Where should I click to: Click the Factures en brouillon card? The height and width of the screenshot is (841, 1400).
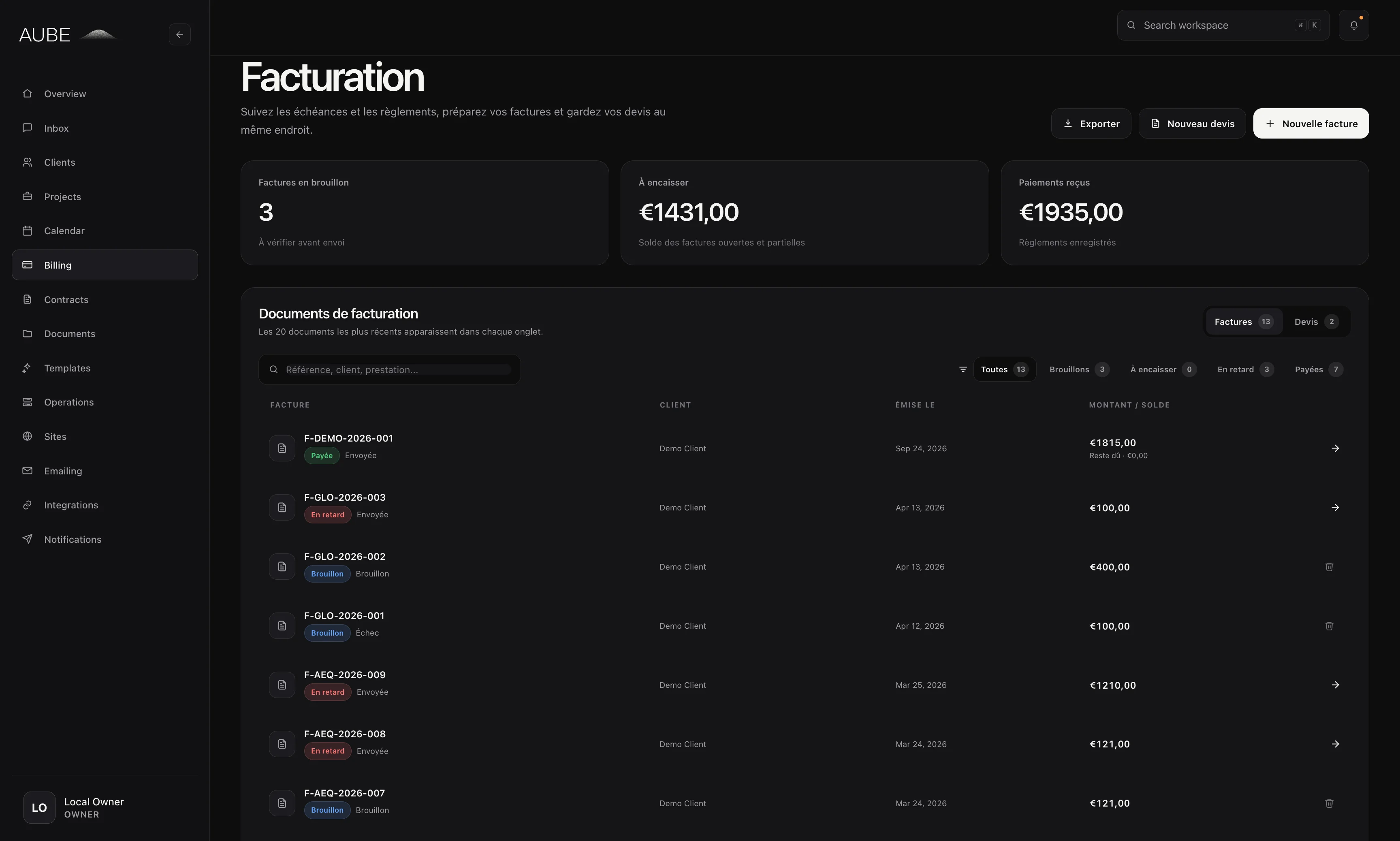point(425,213)
